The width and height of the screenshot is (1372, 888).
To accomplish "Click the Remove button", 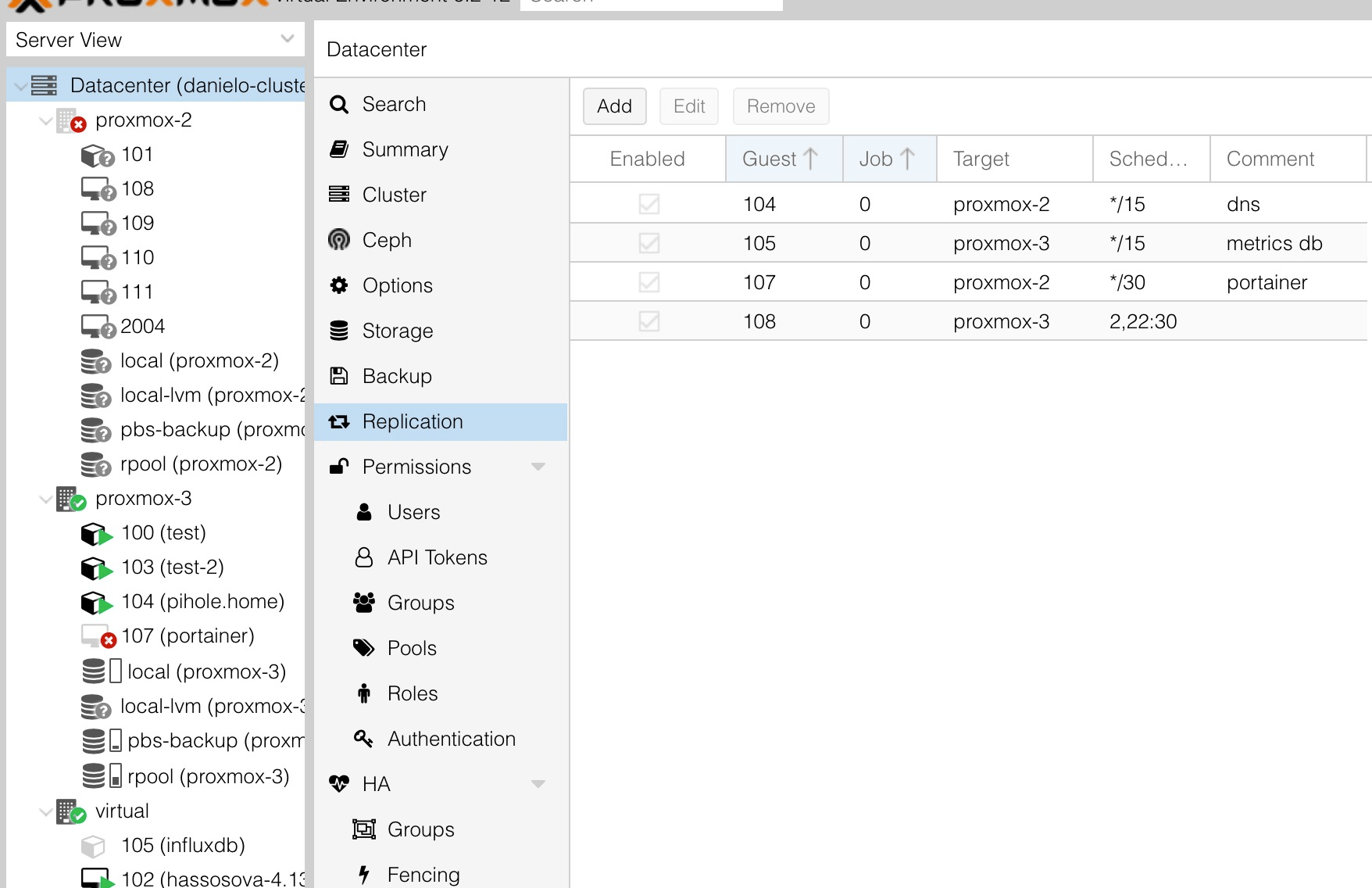I will [781, 106].
